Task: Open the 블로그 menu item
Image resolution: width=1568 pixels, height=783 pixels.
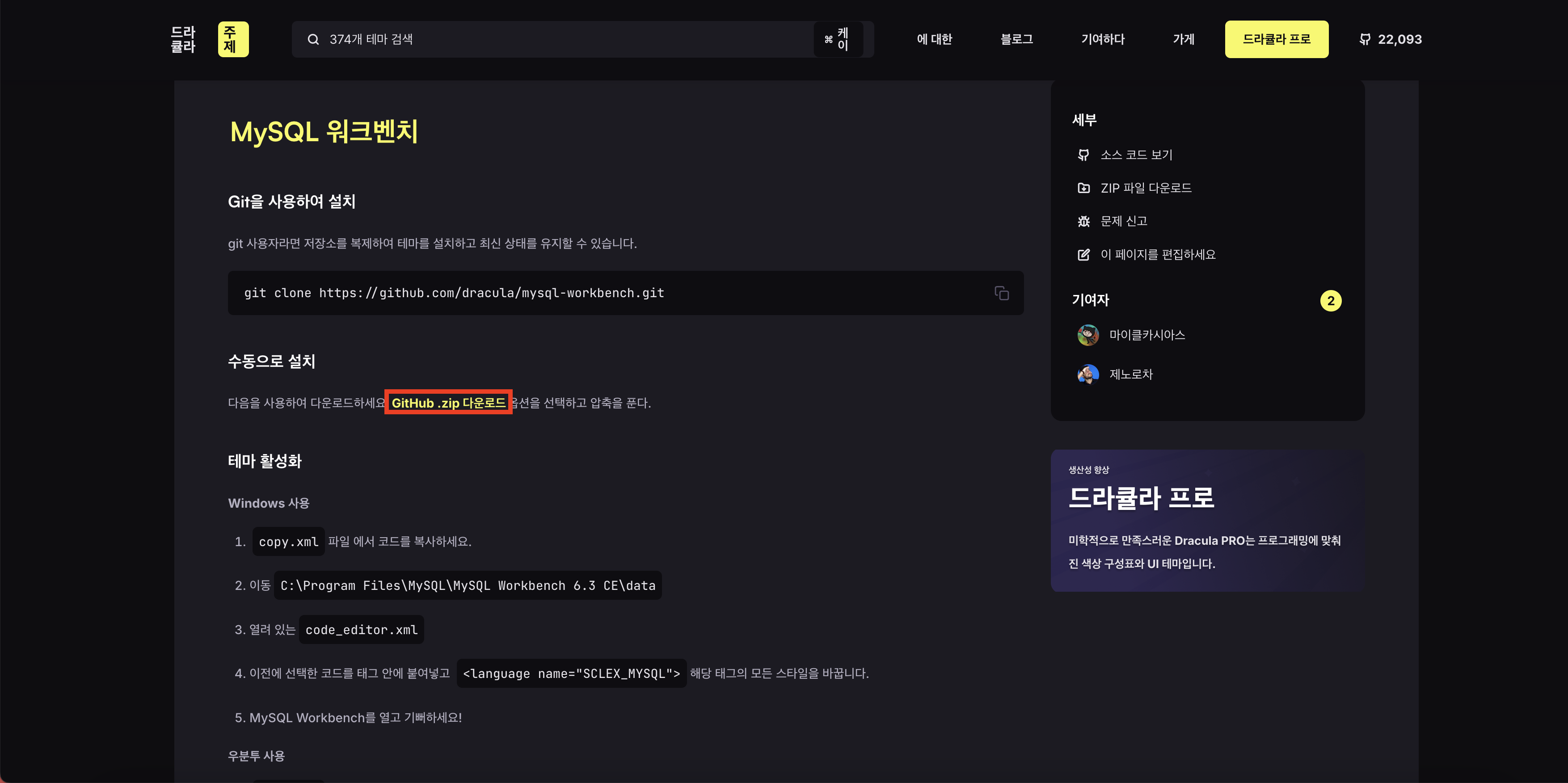Action: pyautogui.click(x=1016, y=39)
